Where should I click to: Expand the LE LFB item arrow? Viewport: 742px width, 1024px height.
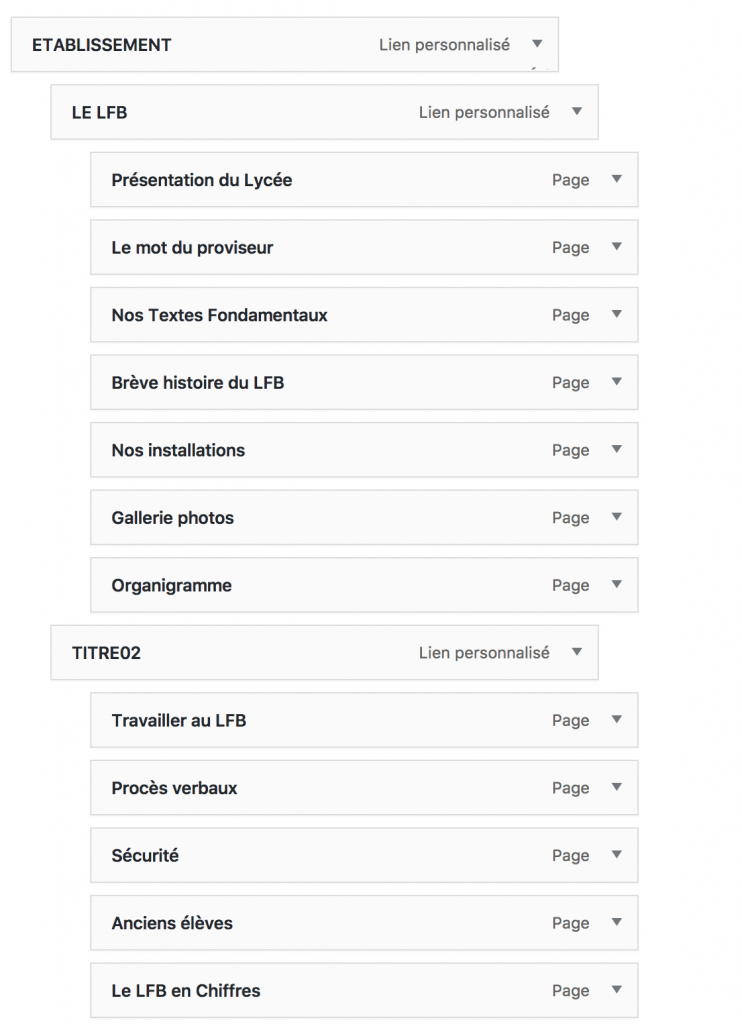577,112
